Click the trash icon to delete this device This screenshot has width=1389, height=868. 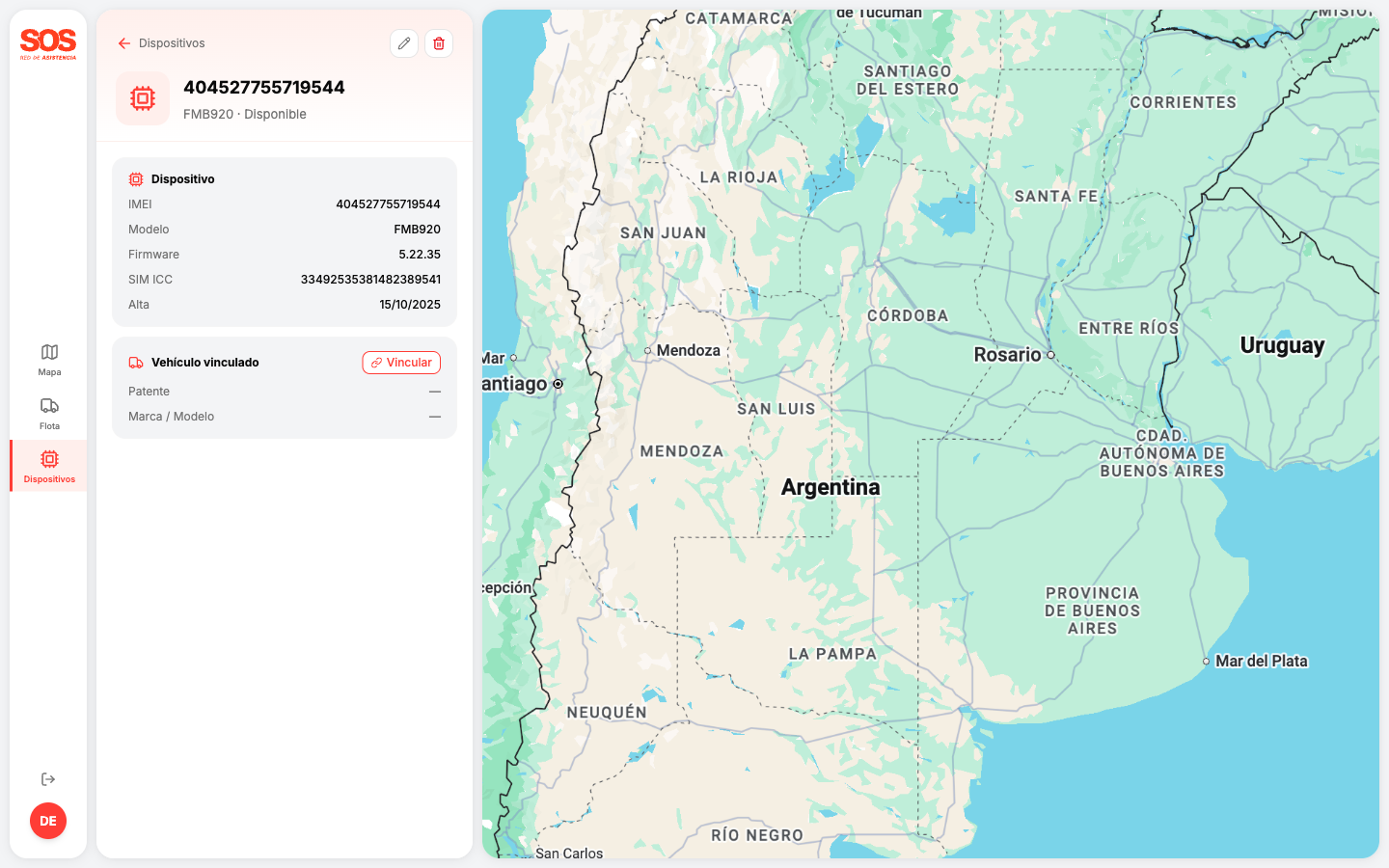tap(439, 43)
